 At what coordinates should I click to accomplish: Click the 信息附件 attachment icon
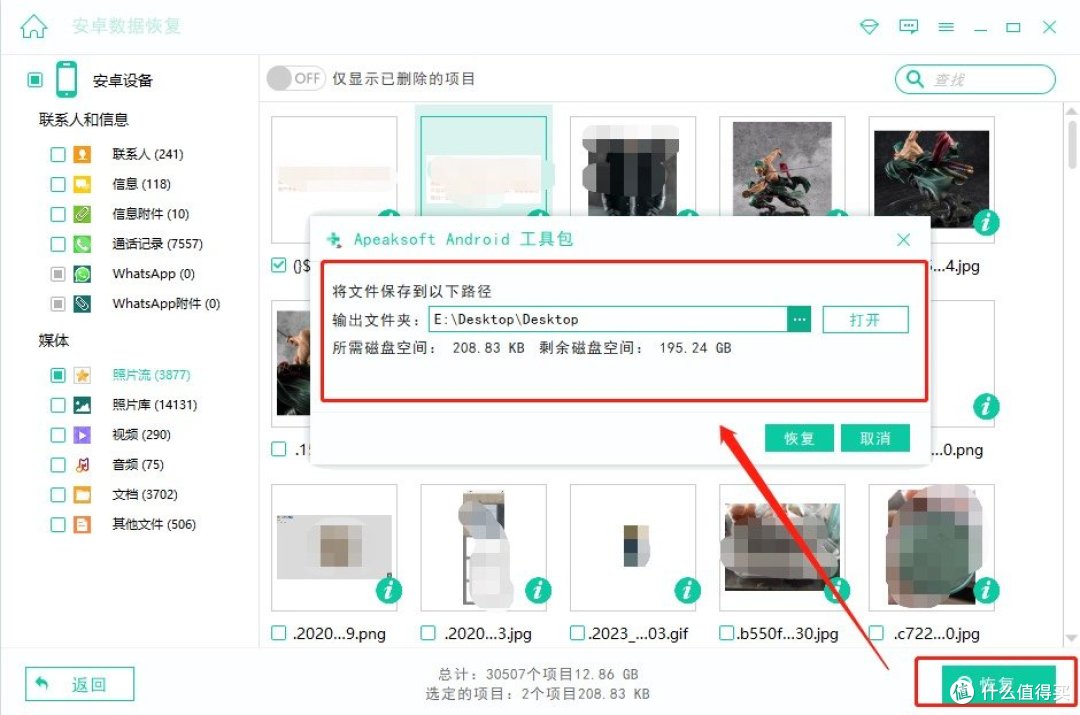(82, 214)
